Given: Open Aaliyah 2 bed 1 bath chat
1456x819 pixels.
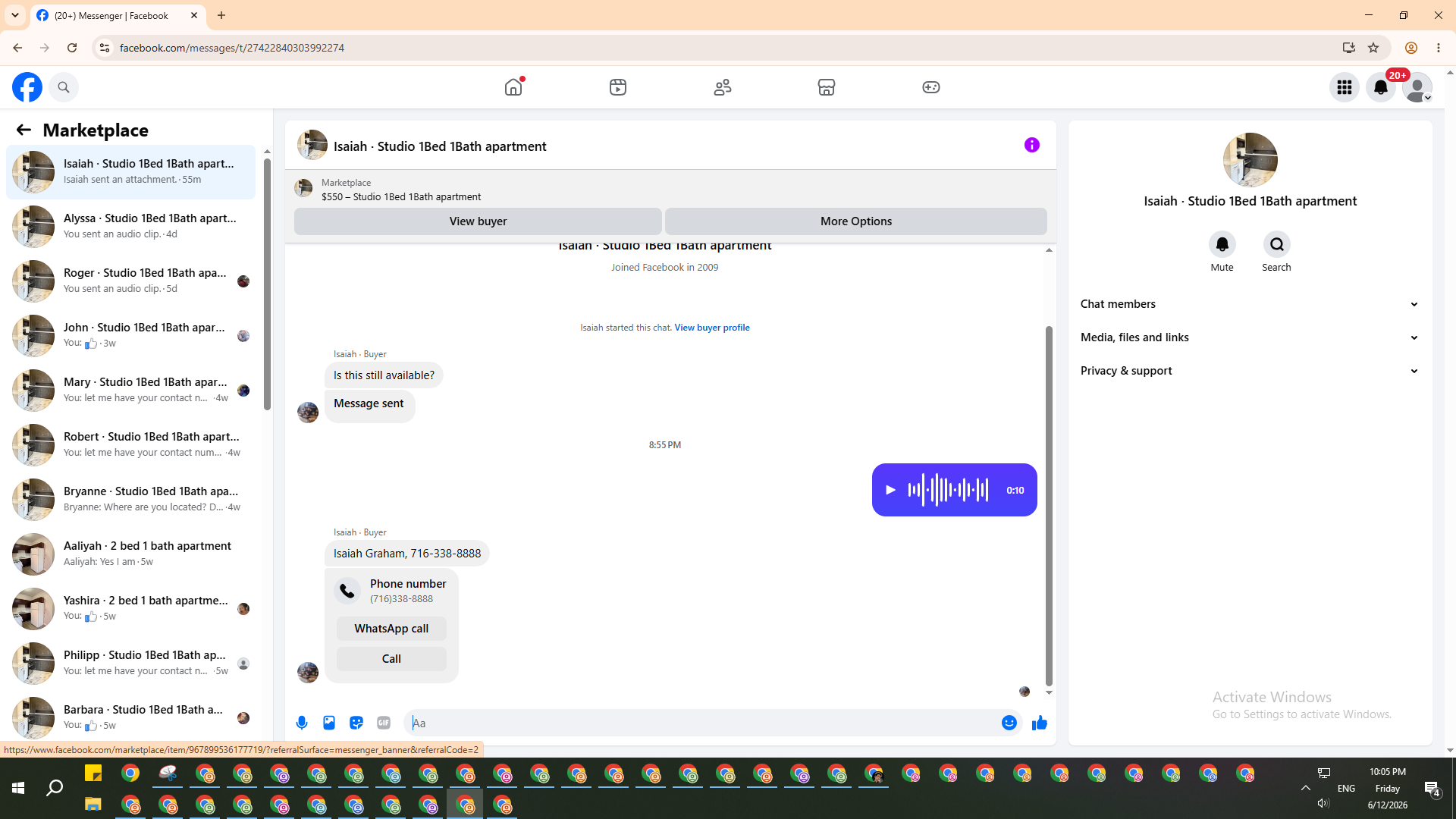Looking at the screenshot, I should 131,554.
